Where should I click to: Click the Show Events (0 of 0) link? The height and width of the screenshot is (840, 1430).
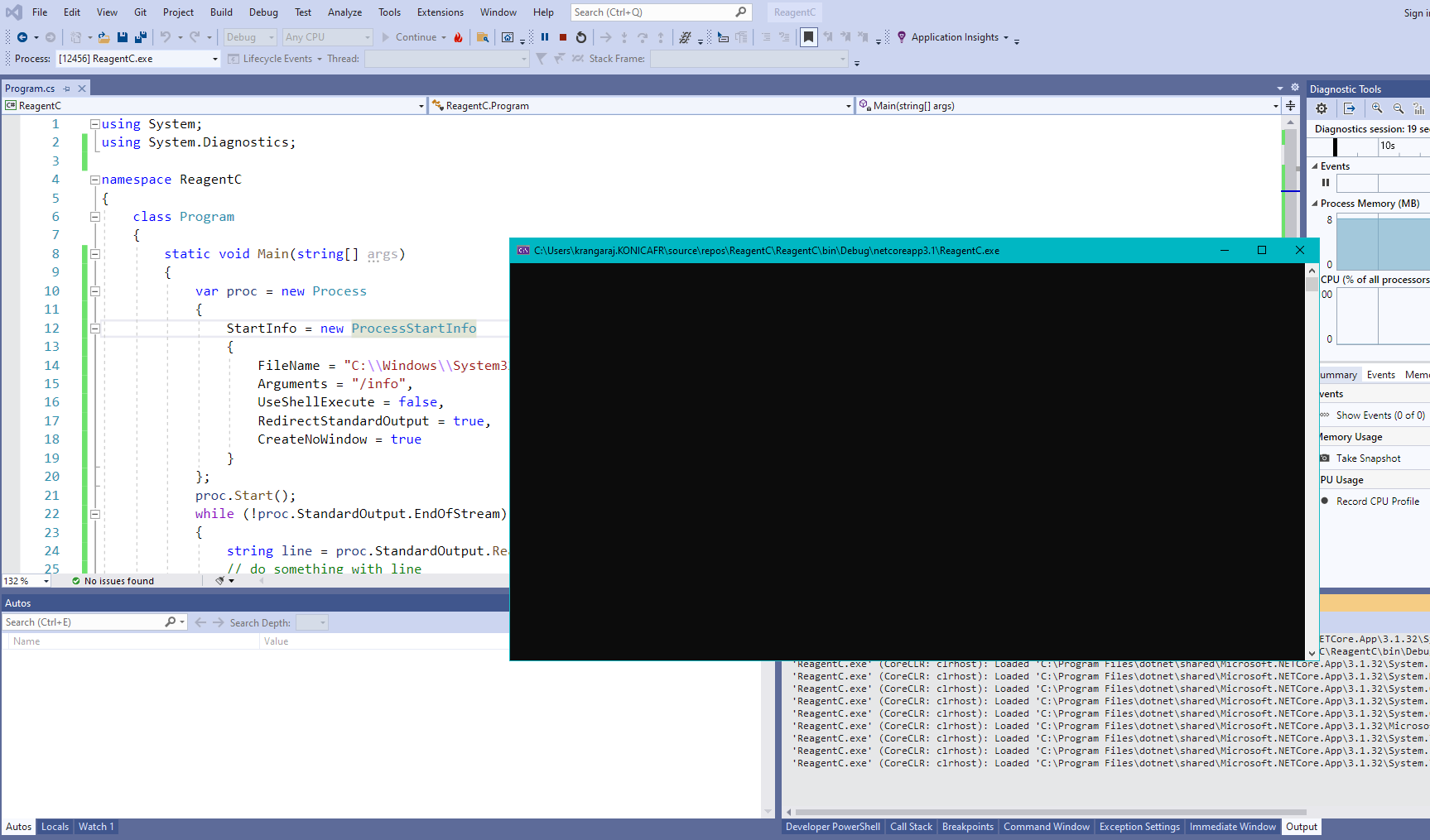(1380, 415)
